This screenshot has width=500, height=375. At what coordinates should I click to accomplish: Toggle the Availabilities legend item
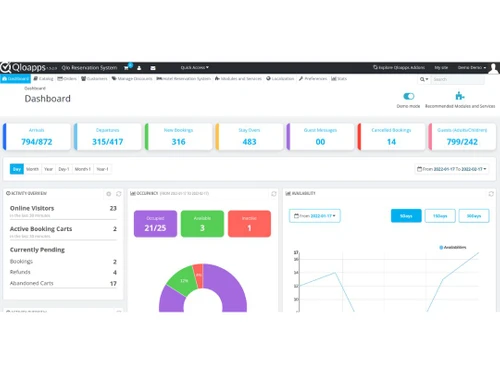[453, 247]
